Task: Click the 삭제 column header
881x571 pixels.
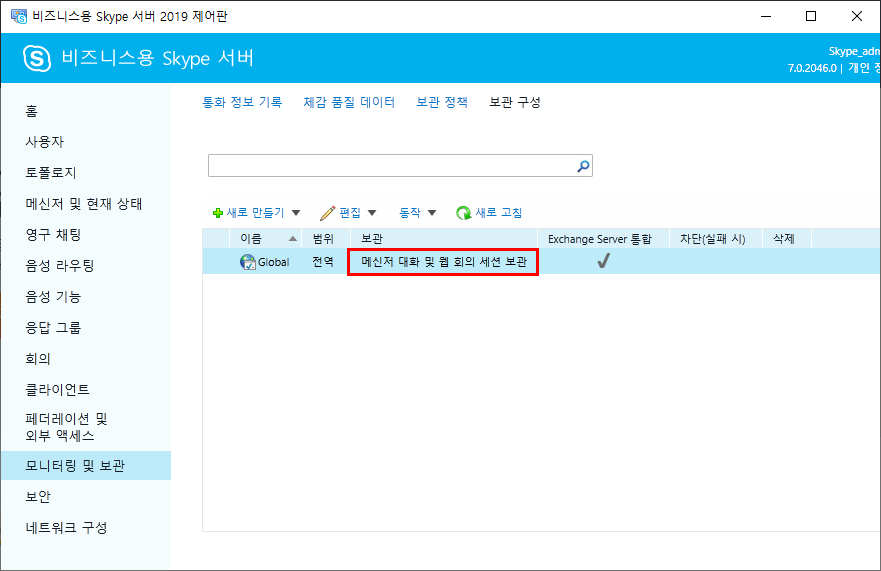Action: 787,239
